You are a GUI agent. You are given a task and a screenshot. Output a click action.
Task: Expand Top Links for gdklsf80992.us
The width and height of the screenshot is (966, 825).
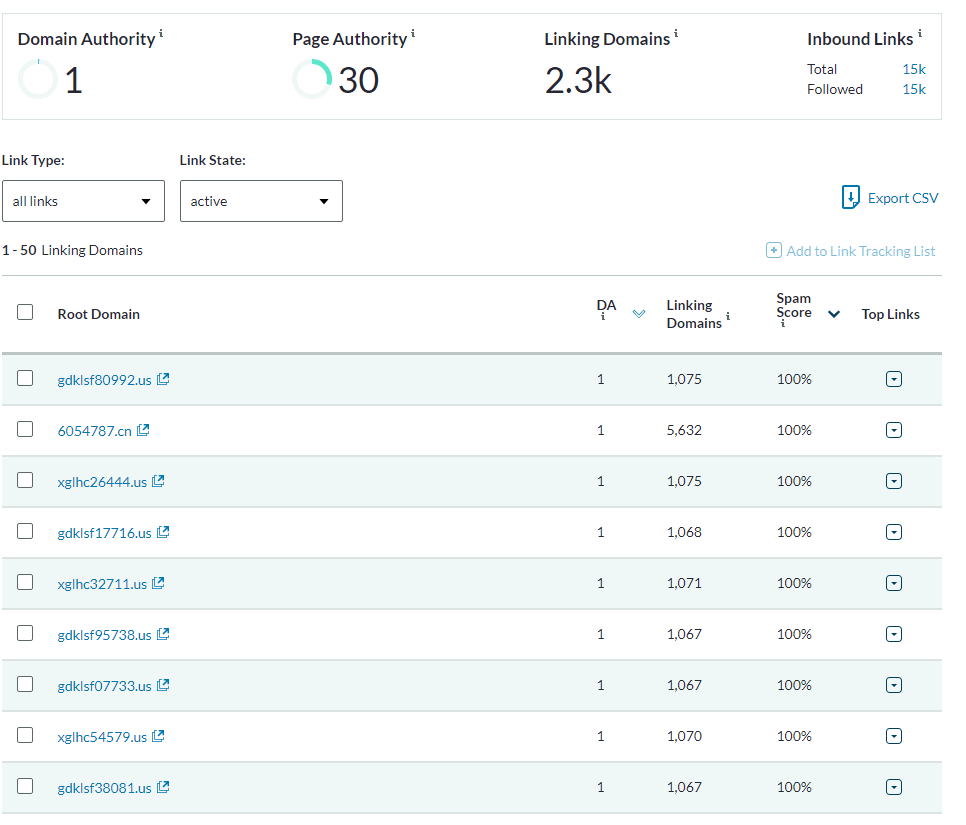point(894,379)
